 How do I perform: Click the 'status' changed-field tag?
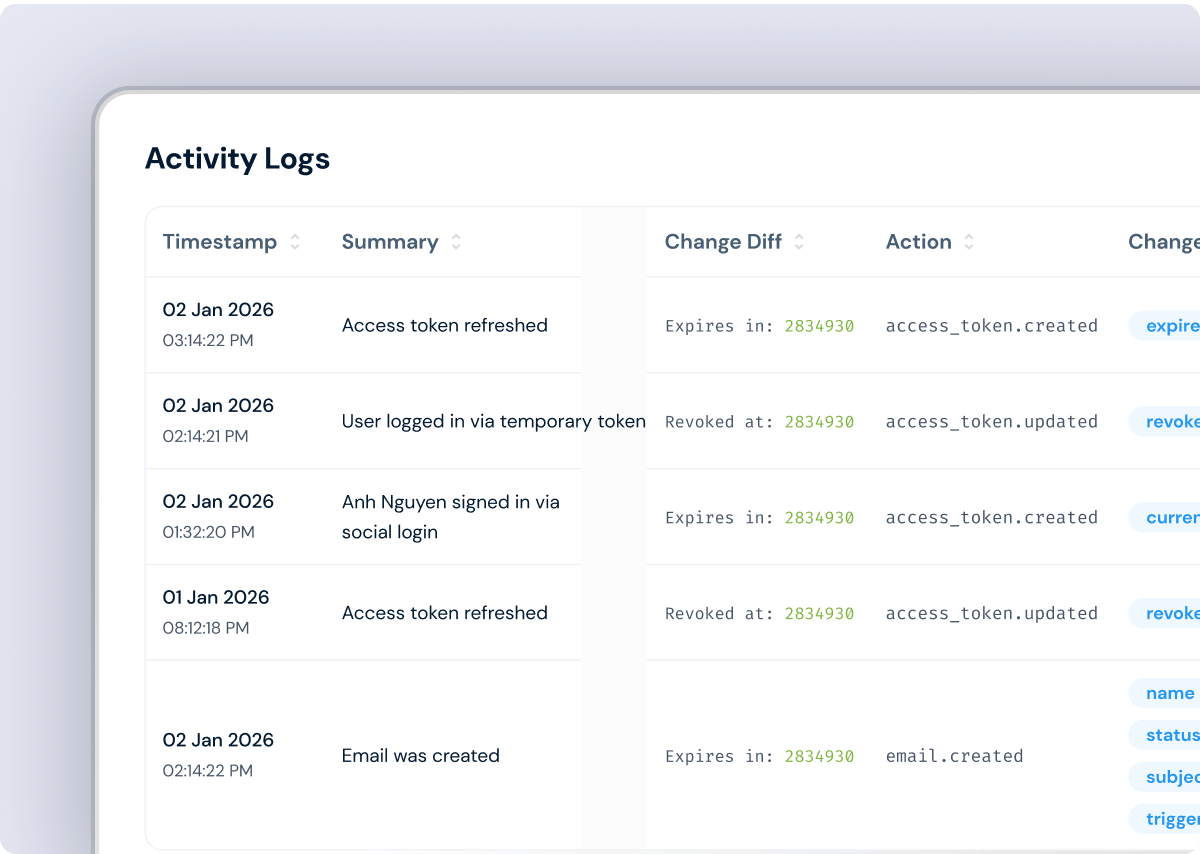tap(1166, 735)
